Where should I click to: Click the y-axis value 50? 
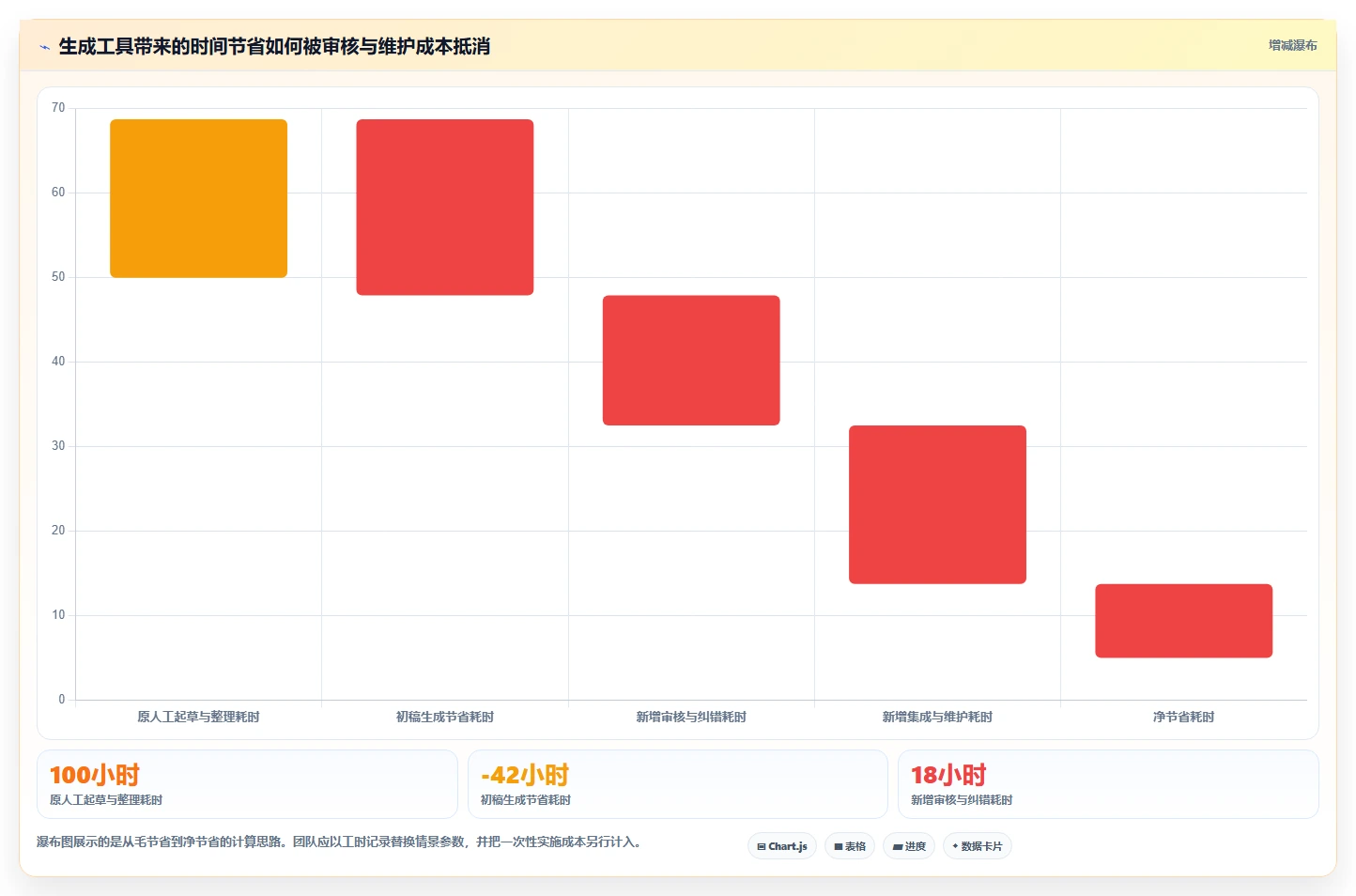[x=58, y=277]
